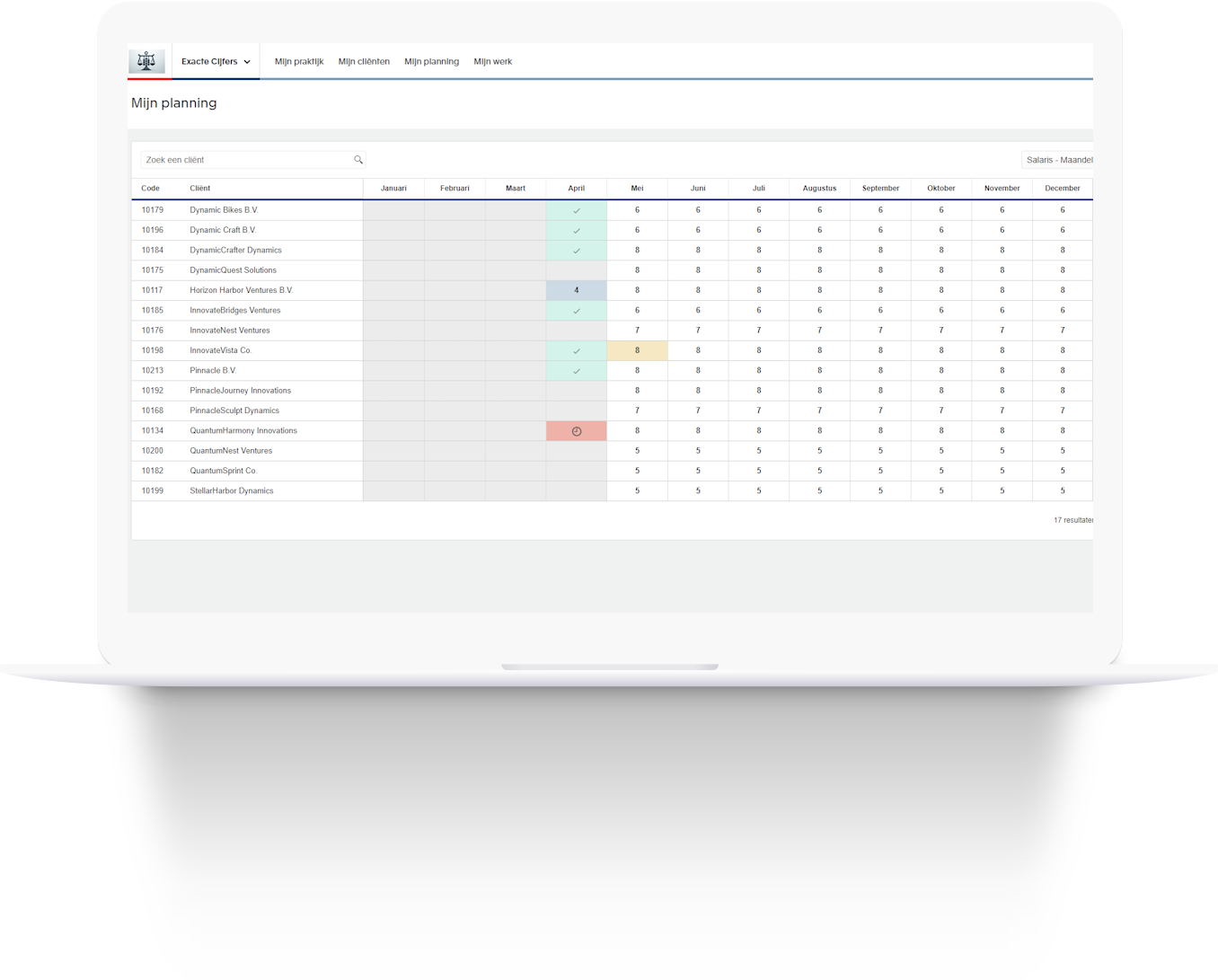Switch to Mijn planning menu item

tap(431, 62)
